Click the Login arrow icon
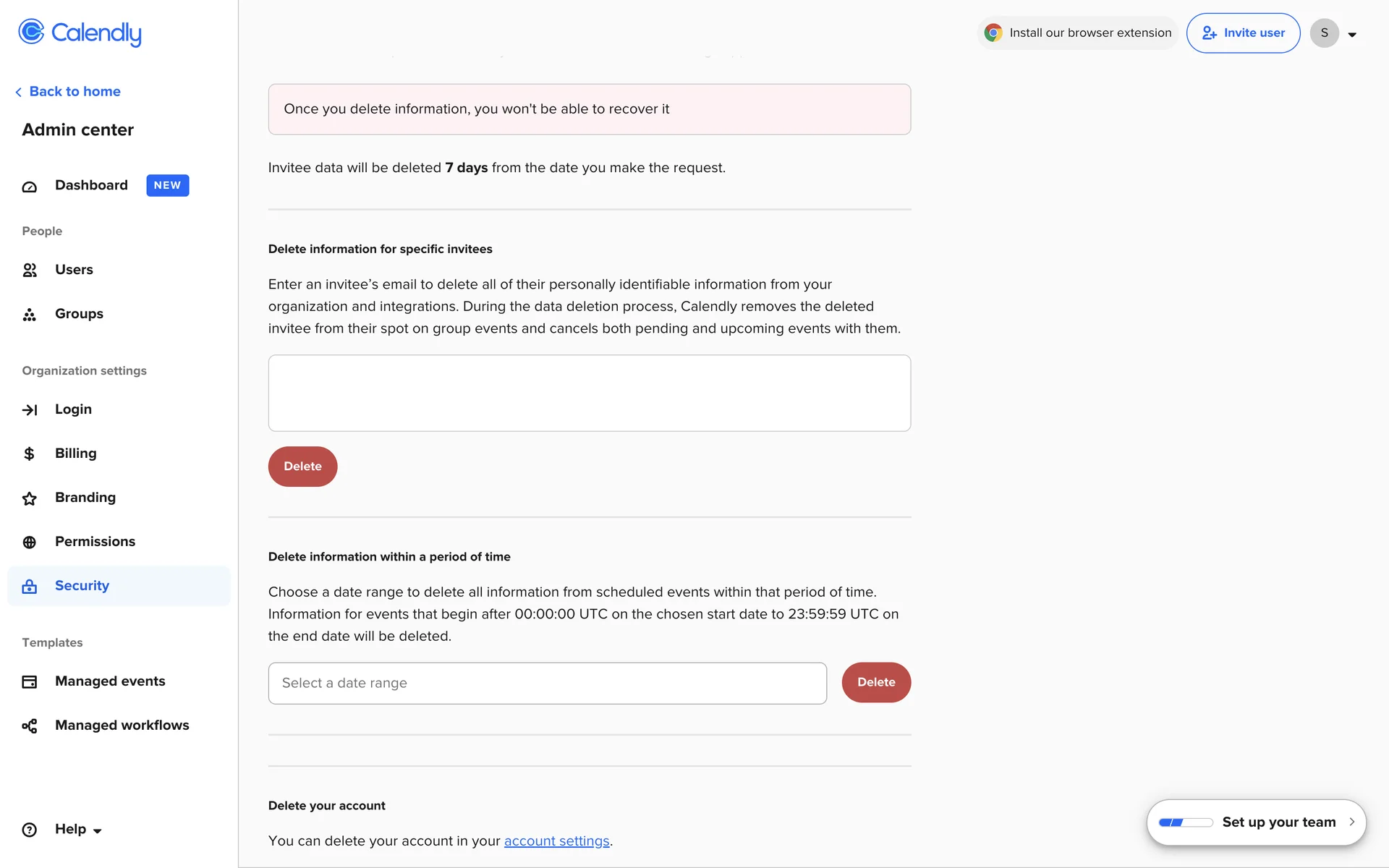Viewport: 1389px width, 868px height. coord(30,410)
